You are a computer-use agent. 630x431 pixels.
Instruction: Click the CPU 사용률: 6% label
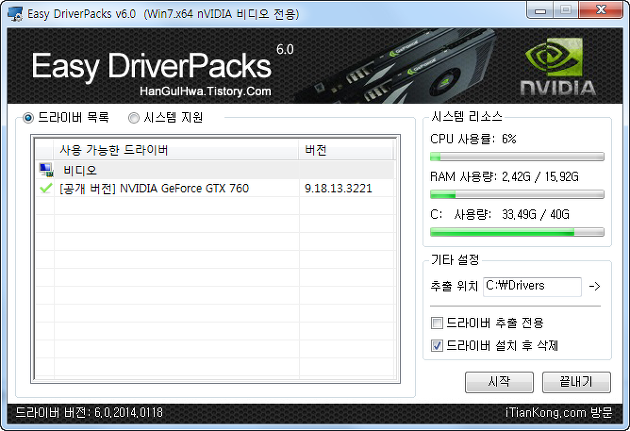click(473, 139)
